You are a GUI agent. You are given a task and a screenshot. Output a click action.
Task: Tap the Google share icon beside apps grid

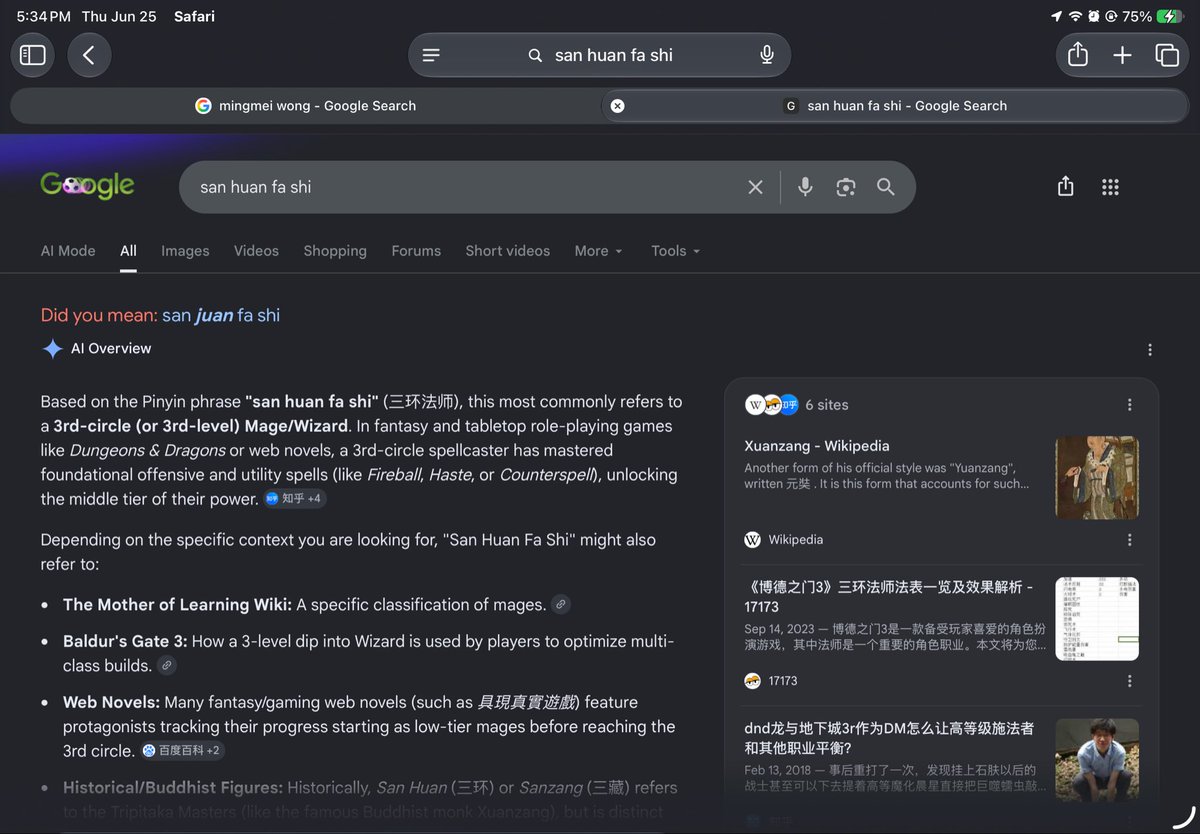pos(1066,187)
